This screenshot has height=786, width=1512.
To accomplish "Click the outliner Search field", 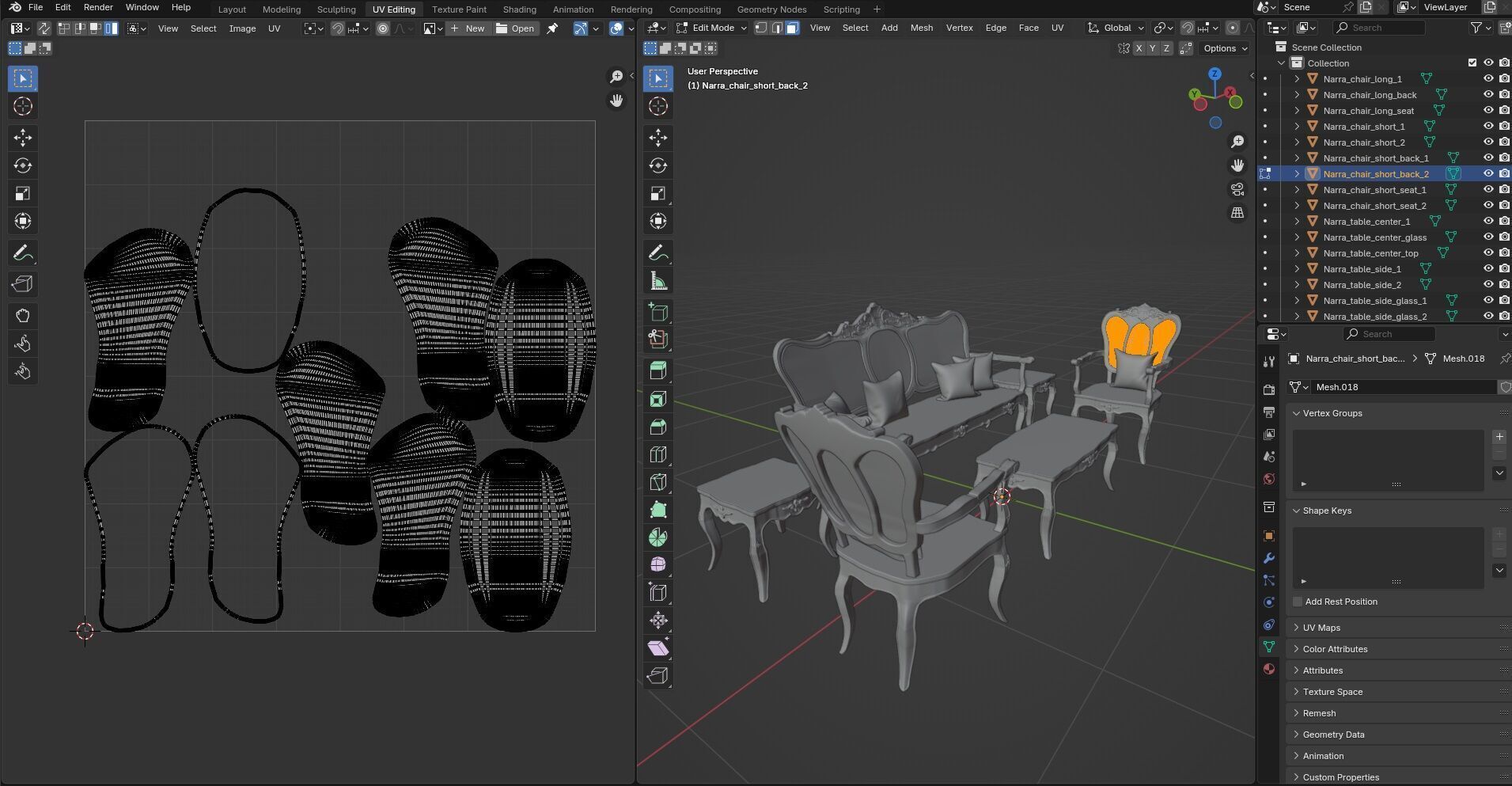I will click(1378, 28).
